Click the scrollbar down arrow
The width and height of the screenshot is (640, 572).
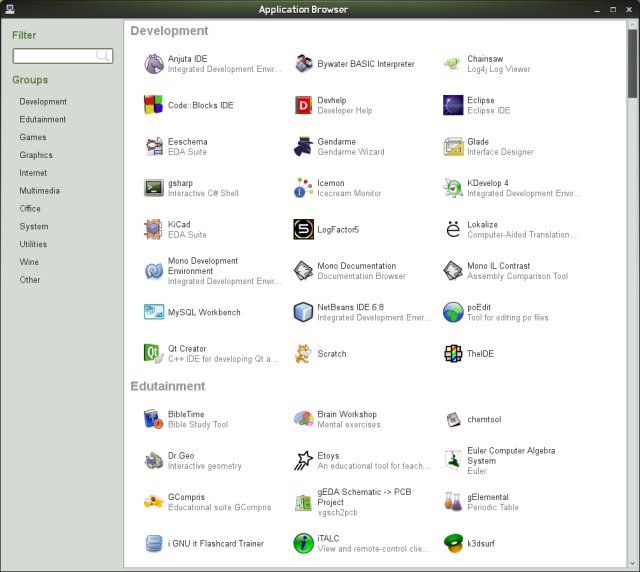[632, 563]
